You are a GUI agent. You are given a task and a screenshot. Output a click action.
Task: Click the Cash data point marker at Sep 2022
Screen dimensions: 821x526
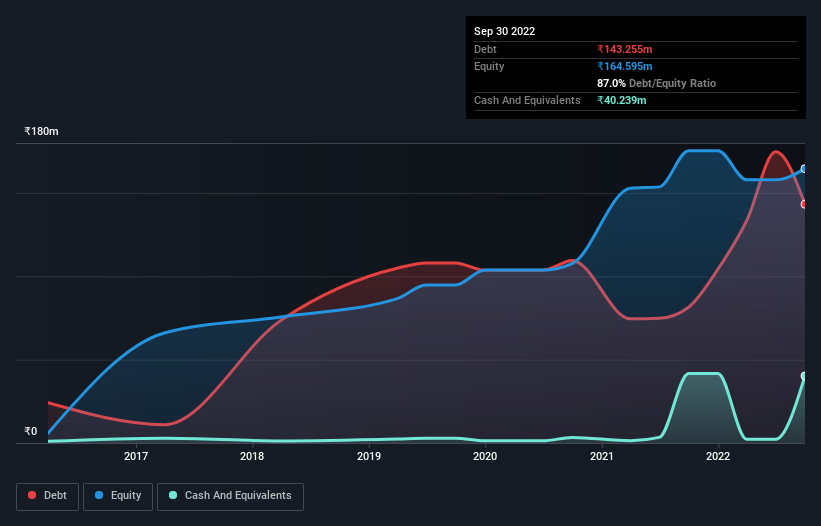tap(804, 376)
